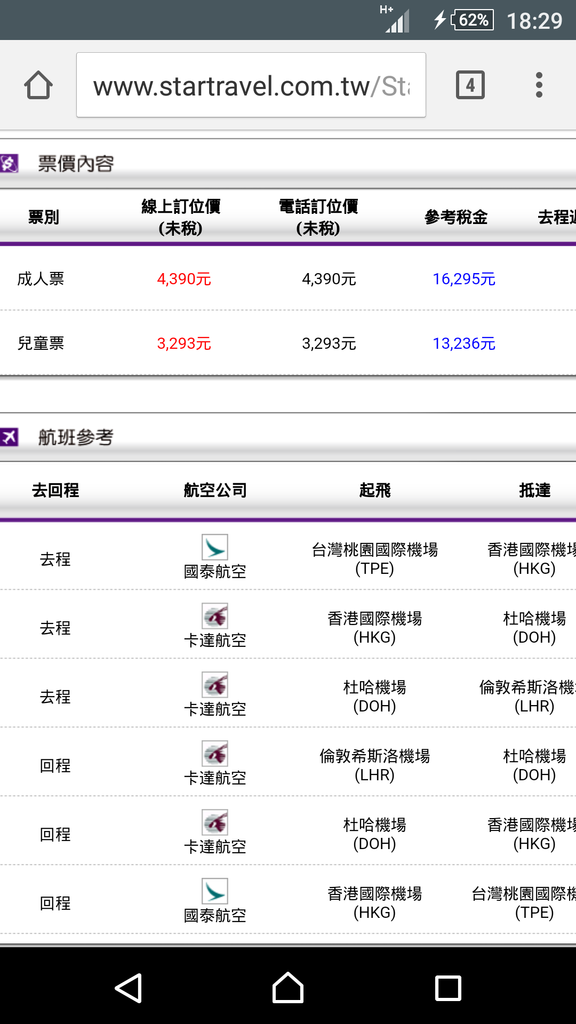Screen dimensions: 576x1024
Task: Tap Qatar Airways logo in HKG to DOH outbound row
Action: [x=215, y=616]
